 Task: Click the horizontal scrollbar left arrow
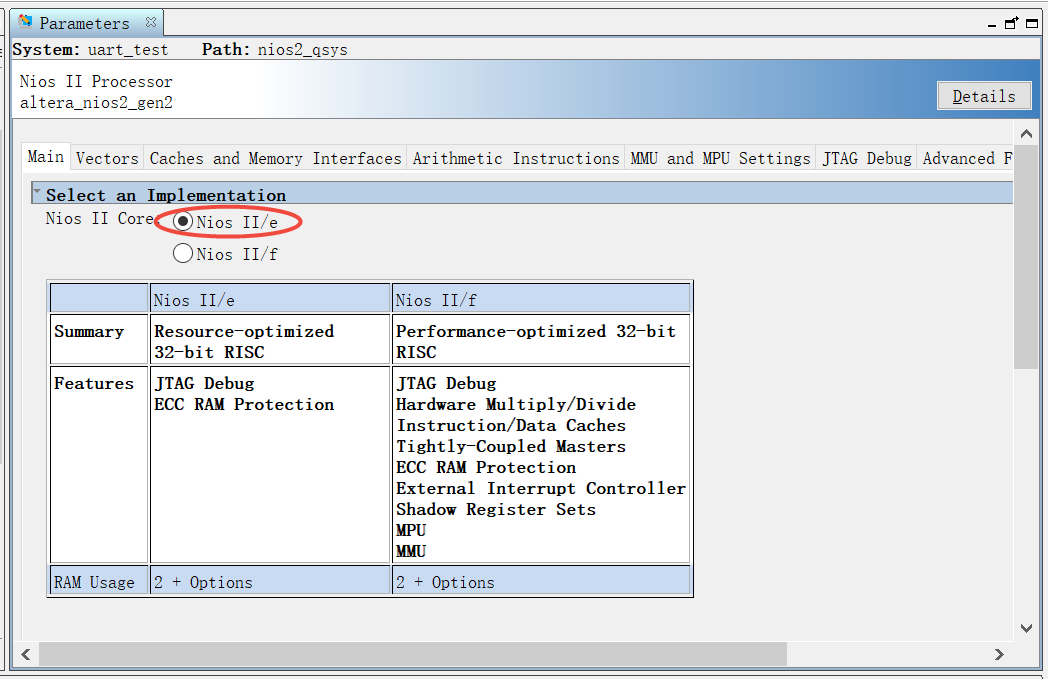26,654
